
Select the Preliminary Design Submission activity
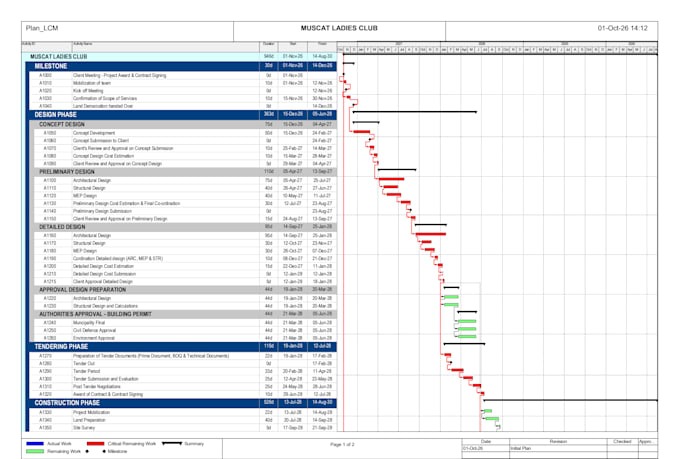pos(185,211)
